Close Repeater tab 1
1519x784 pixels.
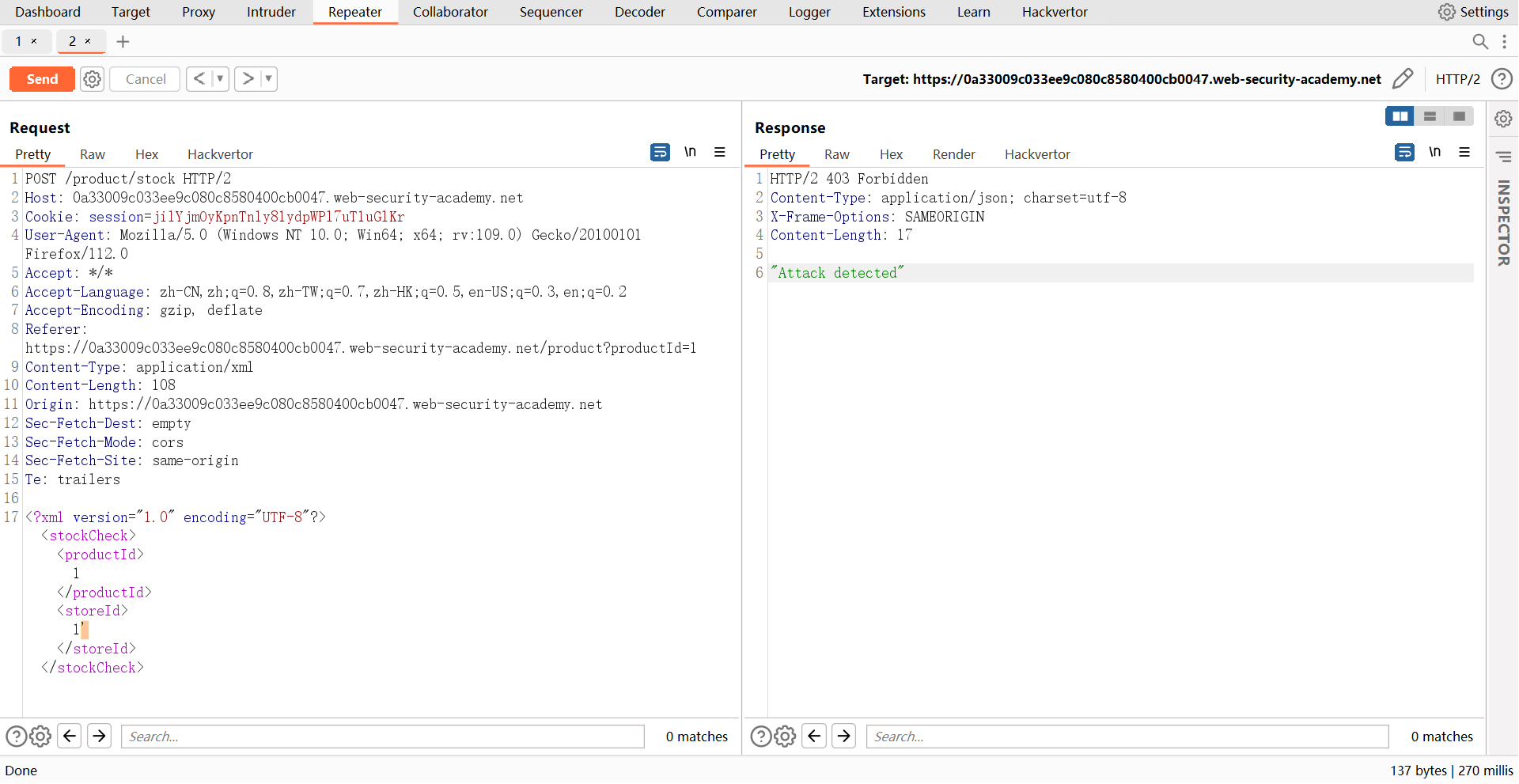pos(34,42)
